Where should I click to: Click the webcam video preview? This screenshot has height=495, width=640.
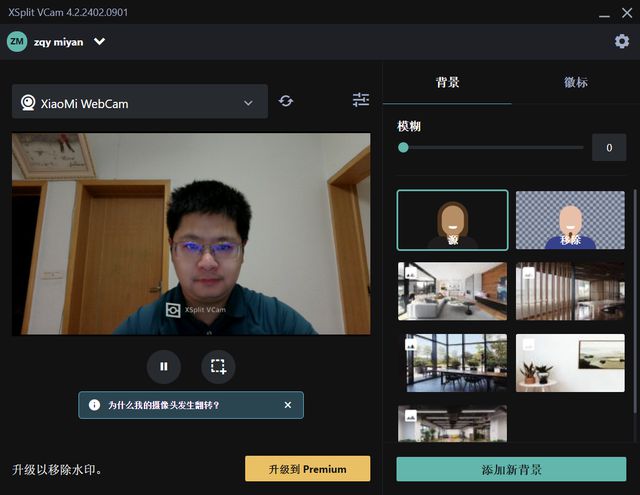(191, 234)
